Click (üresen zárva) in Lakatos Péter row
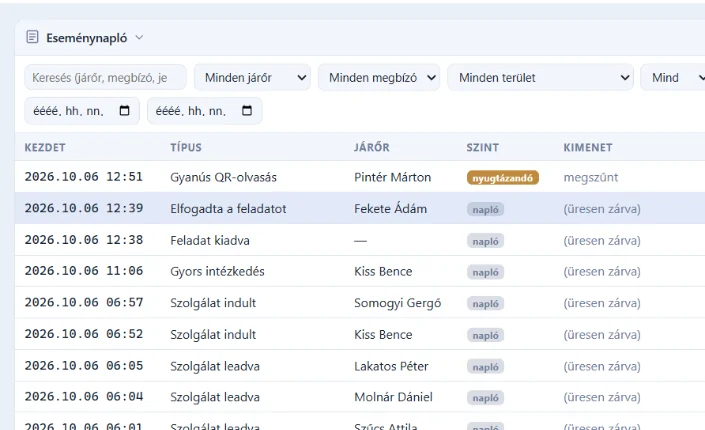The height and width of the screenshot is (430, 705). click(x=602, y=367)
